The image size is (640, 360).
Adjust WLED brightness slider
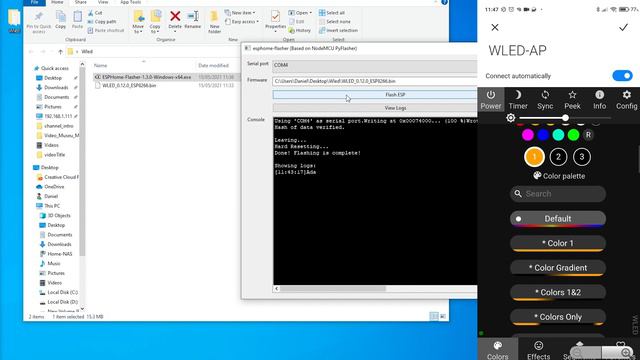click(565, 118)
